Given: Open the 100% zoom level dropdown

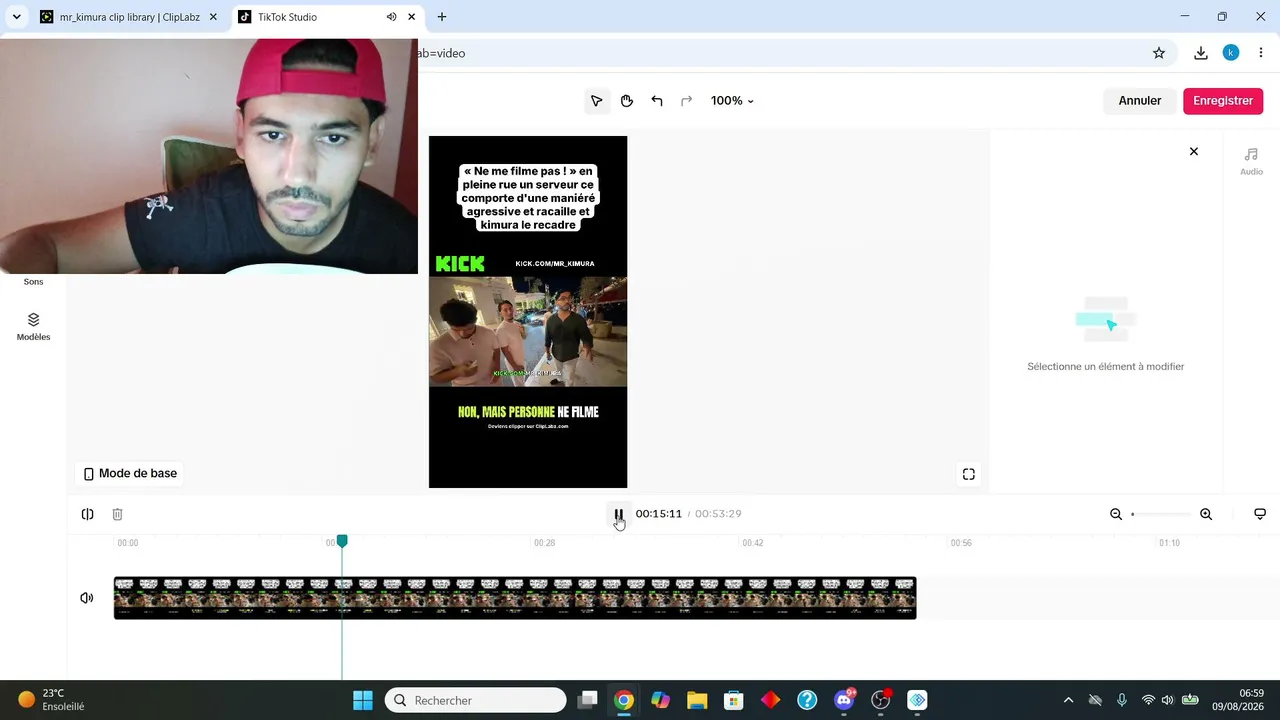Looking at the screenshot, I should tap(732, 101).
